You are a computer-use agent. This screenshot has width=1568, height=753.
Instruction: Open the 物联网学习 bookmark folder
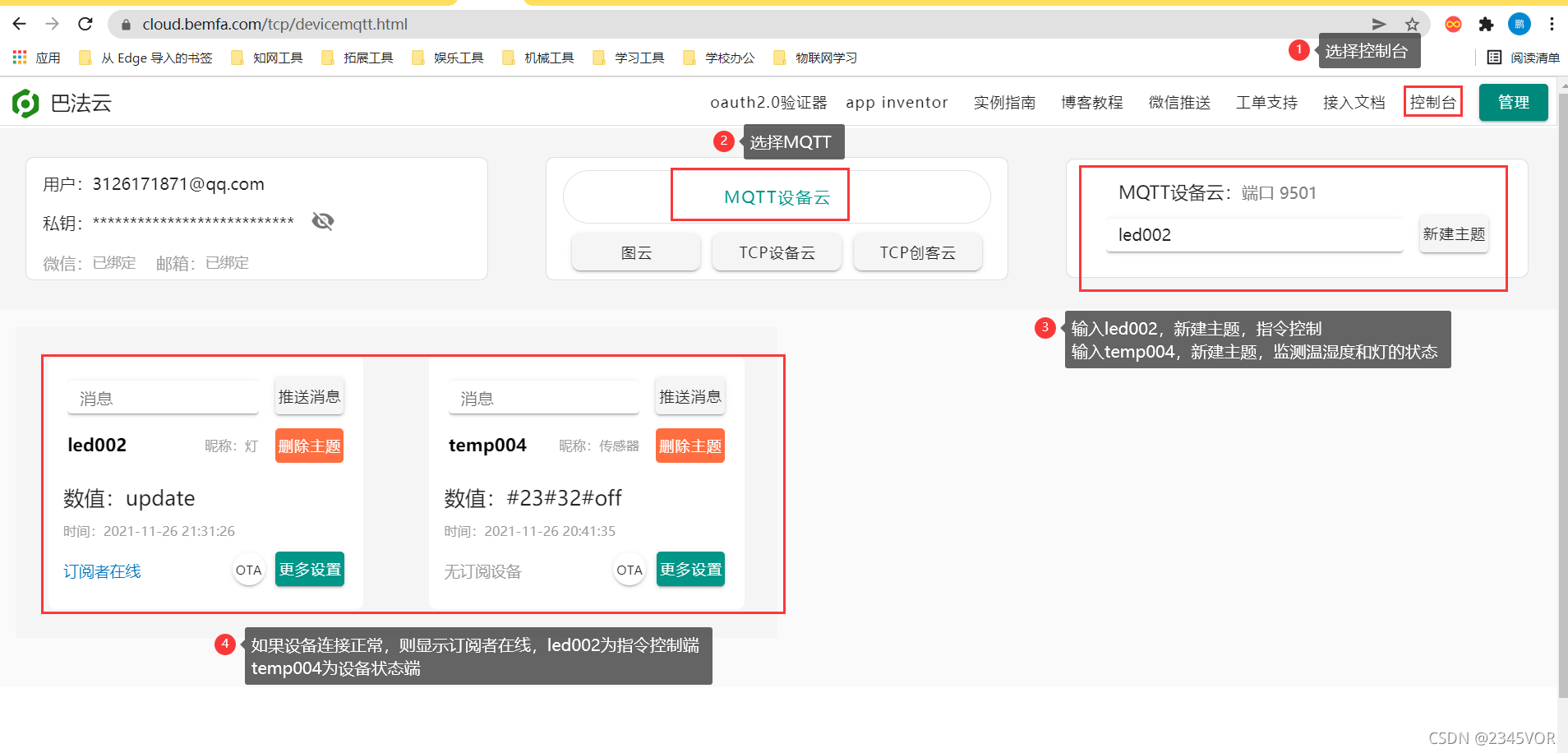tap(815, 58)
